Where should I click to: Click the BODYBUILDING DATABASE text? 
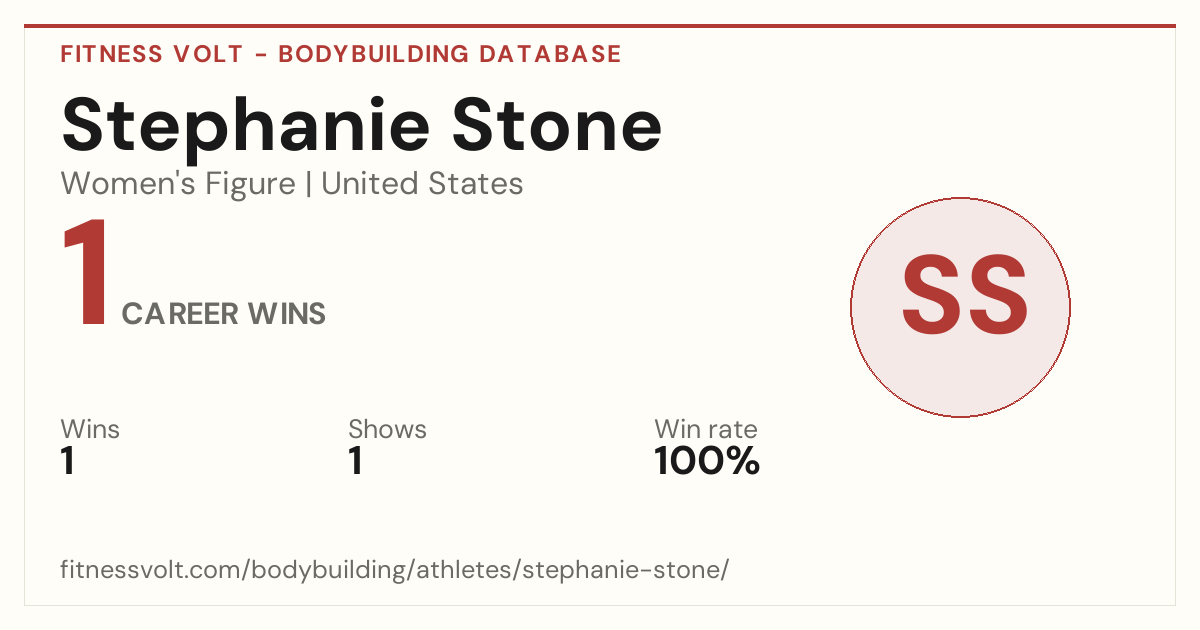point(450,54)
